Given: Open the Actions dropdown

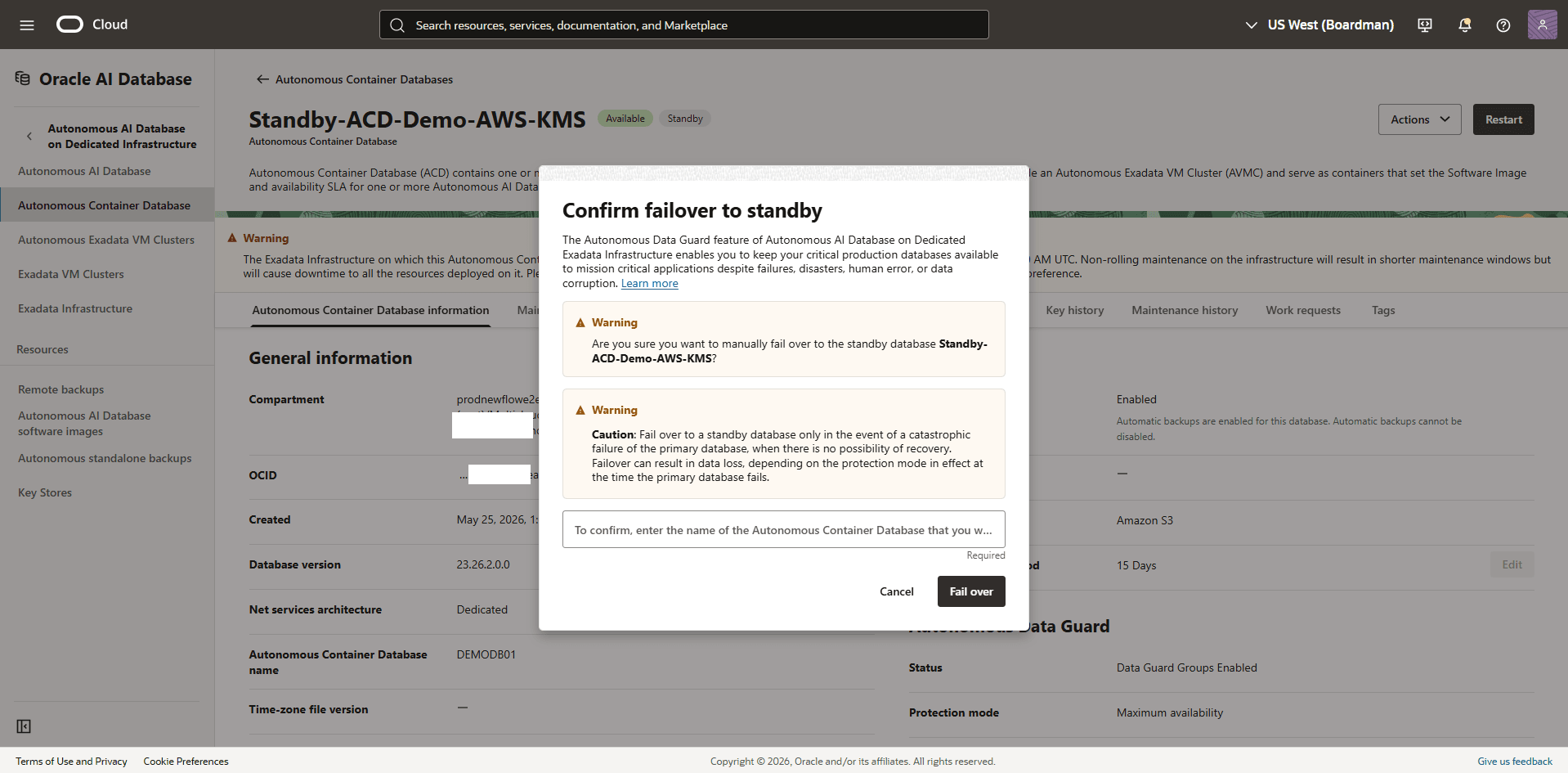Looking at the screenshot, I should (x=1419, y=119).
